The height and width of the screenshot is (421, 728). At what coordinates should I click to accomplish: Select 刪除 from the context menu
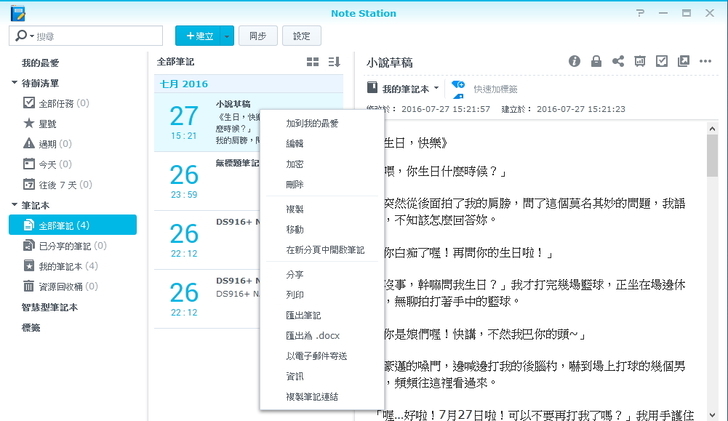(x=295, y=184)
